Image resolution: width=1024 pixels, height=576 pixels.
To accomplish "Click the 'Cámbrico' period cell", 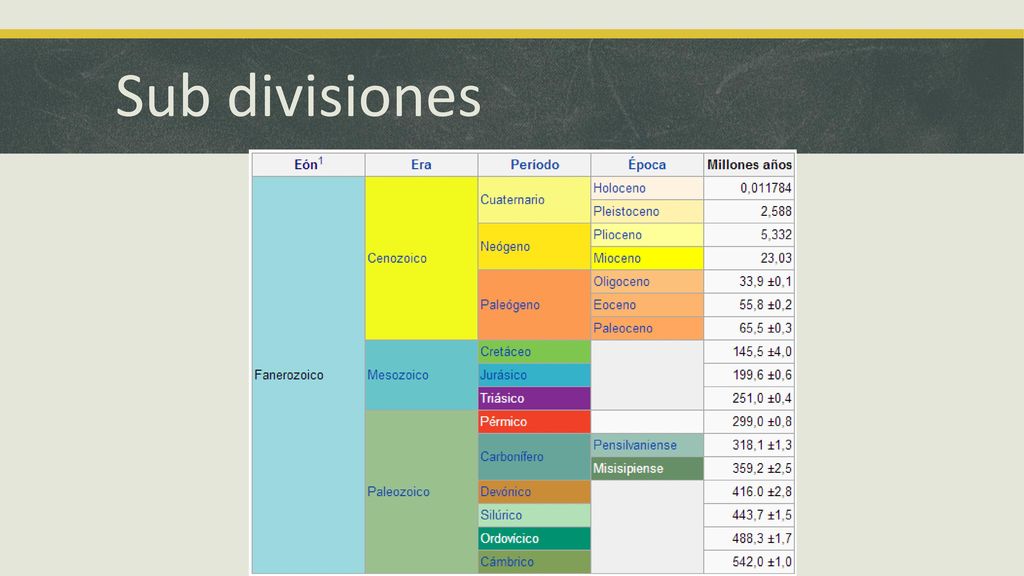I will tap(534, 562).
